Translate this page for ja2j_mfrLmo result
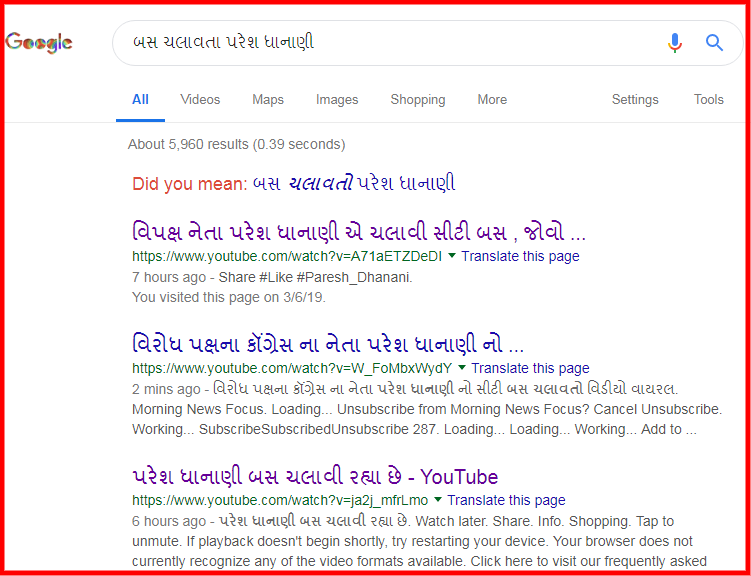Screen dimensions: 751x576 coord(507,500)
